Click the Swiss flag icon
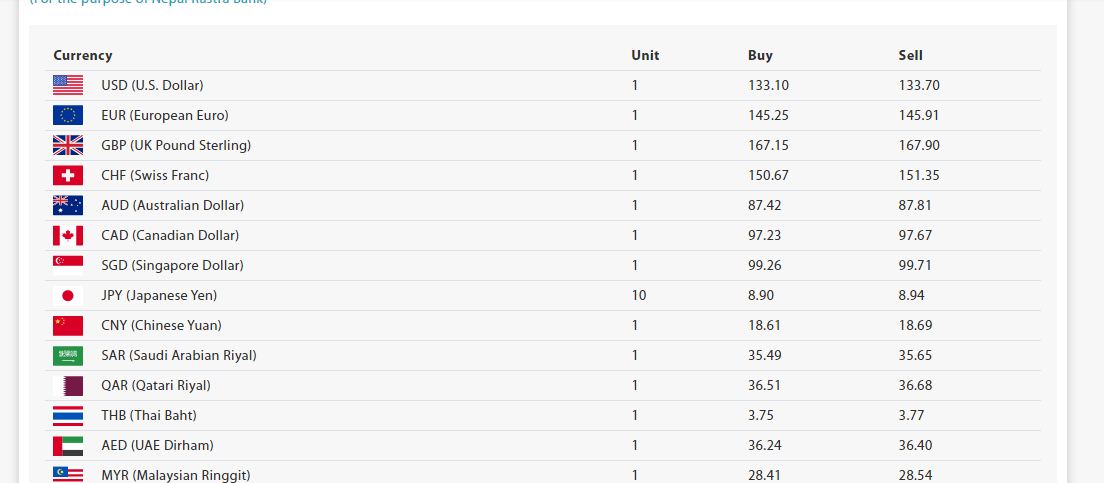 point(68,176)
